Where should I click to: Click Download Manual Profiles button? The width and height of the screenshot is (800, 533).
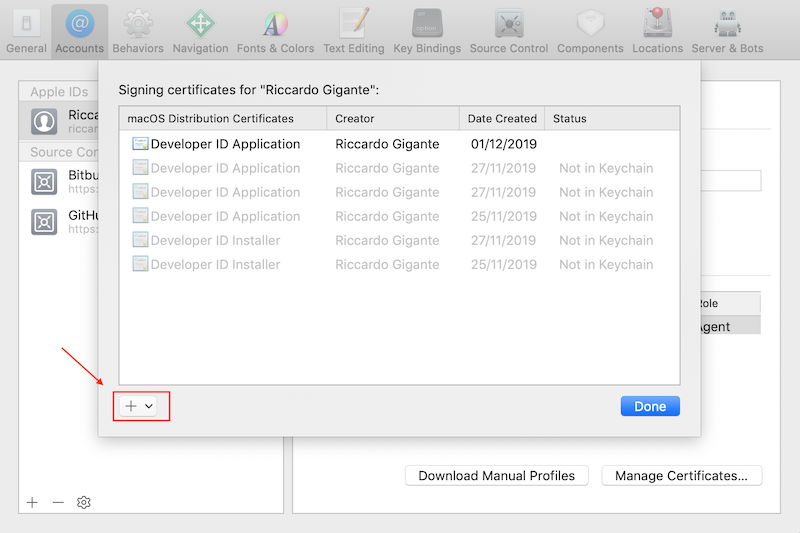pyautogui.click(x=496, y=476)
